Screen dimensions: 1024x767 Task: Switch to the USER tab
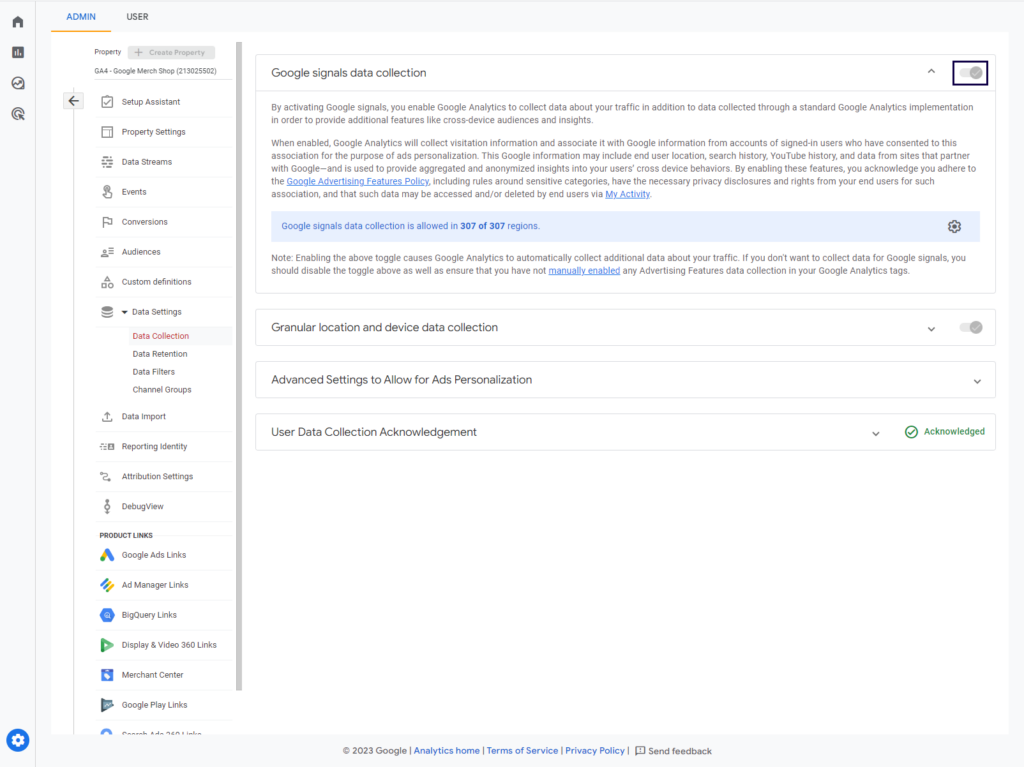(x=137, y=17)
